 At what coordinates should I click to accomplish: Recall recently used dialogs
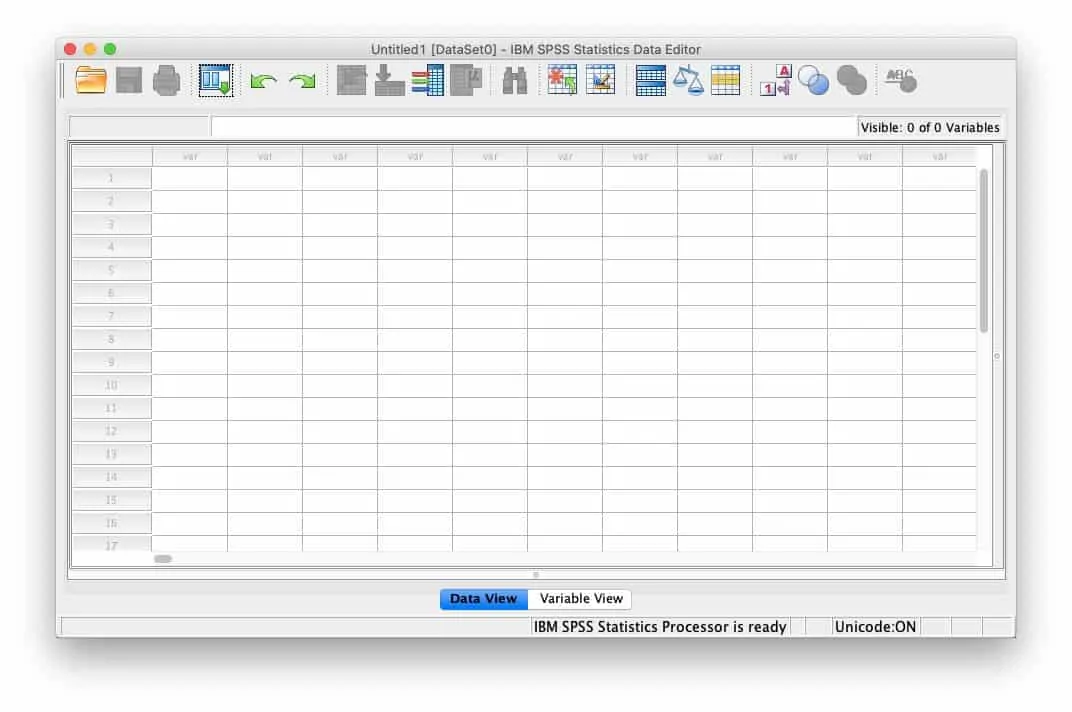click(x=215, y=80)
